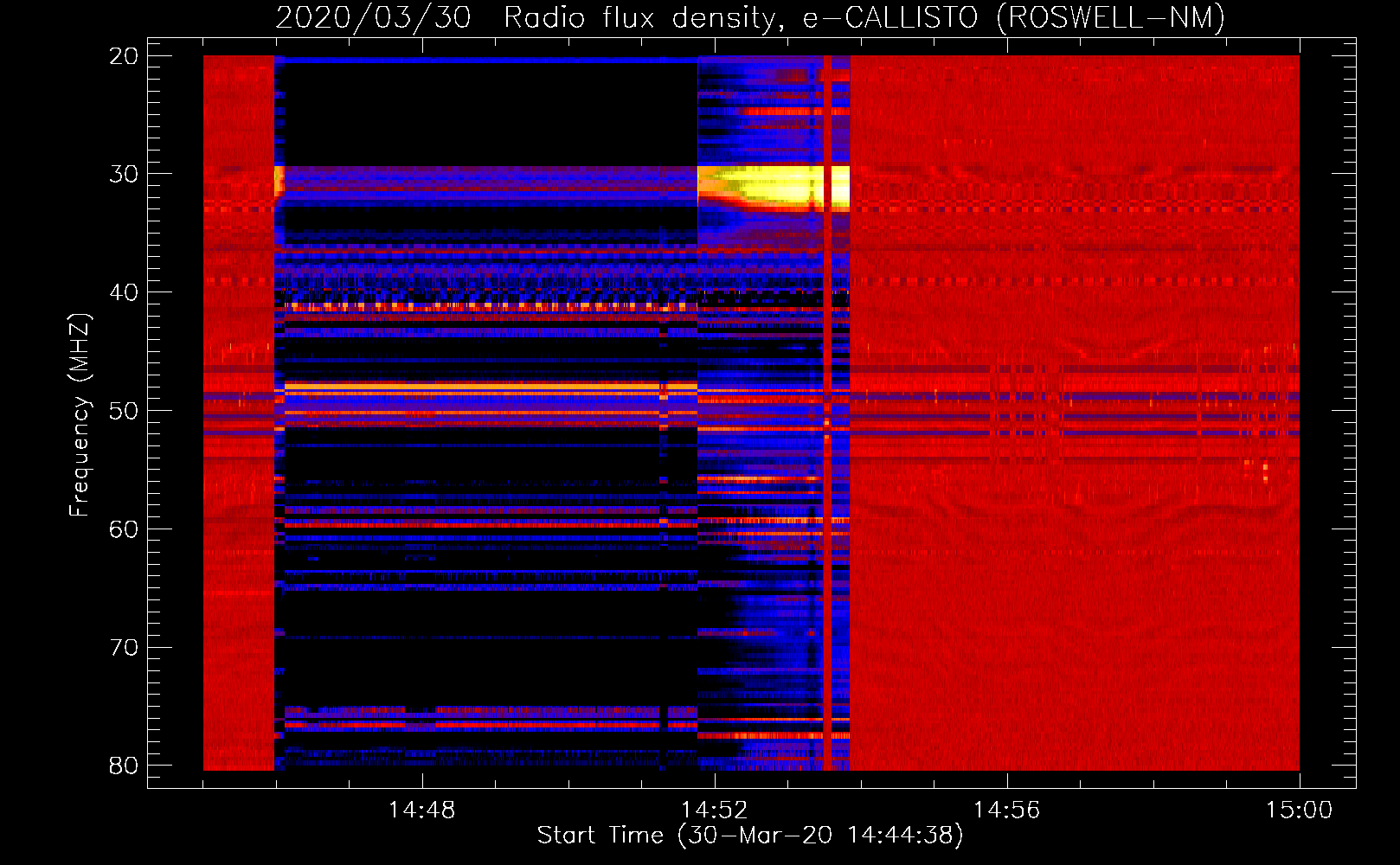Click the 20 MHz frequency tick label
This screenshot has height=865, width=1400.
pyautogui.click(x=124, y=56)
